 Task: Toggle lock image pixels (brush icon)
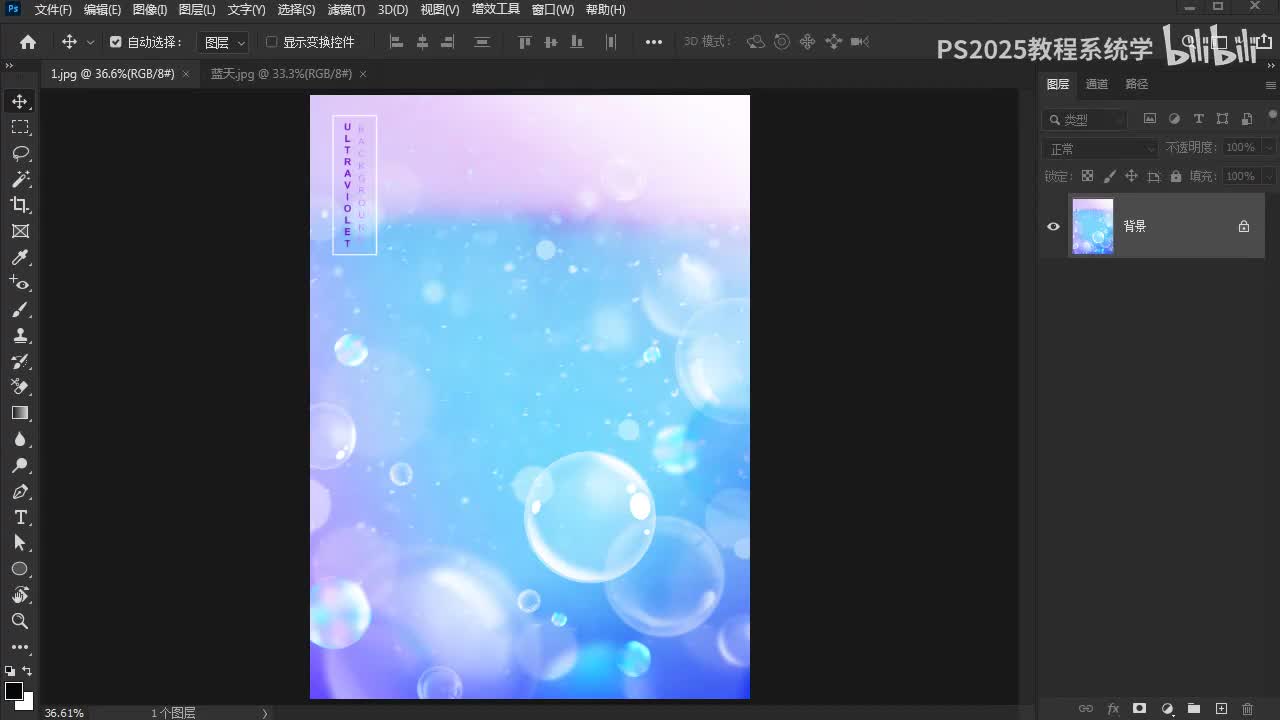click(1109, 176)
